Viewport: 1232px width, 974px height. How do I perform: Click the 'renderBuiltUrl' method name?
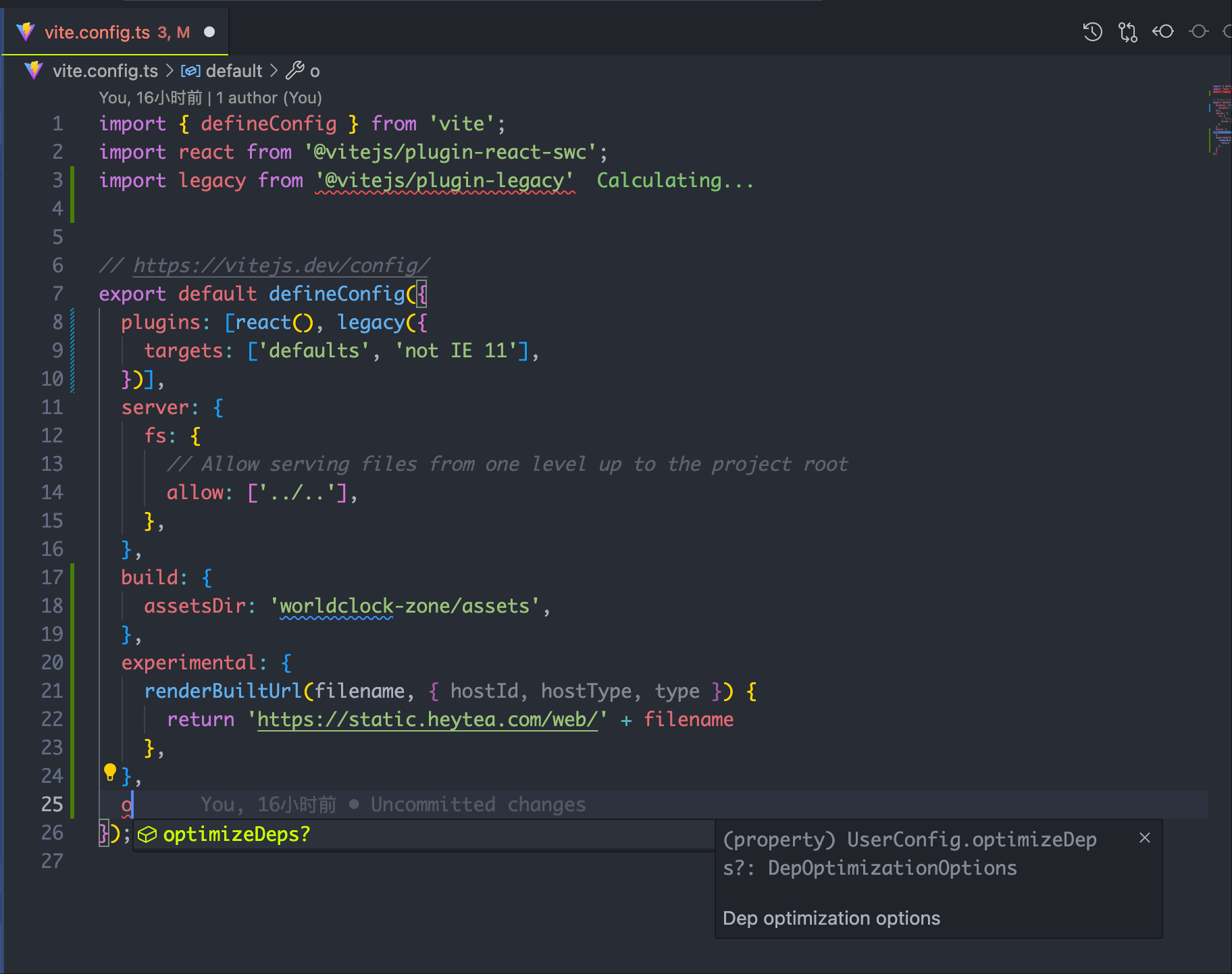[x=223, y=691]
